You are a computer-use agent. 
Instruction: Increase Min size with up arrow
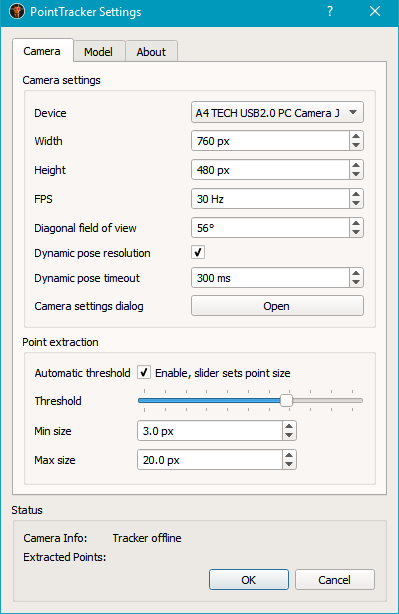tap(289, 426)
